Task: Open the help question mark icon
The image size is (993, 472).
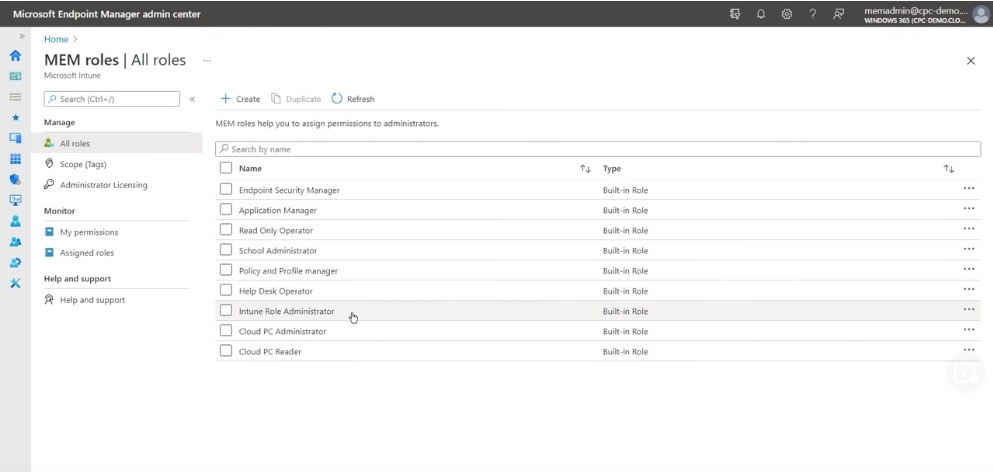Action: tap(813, 14)
